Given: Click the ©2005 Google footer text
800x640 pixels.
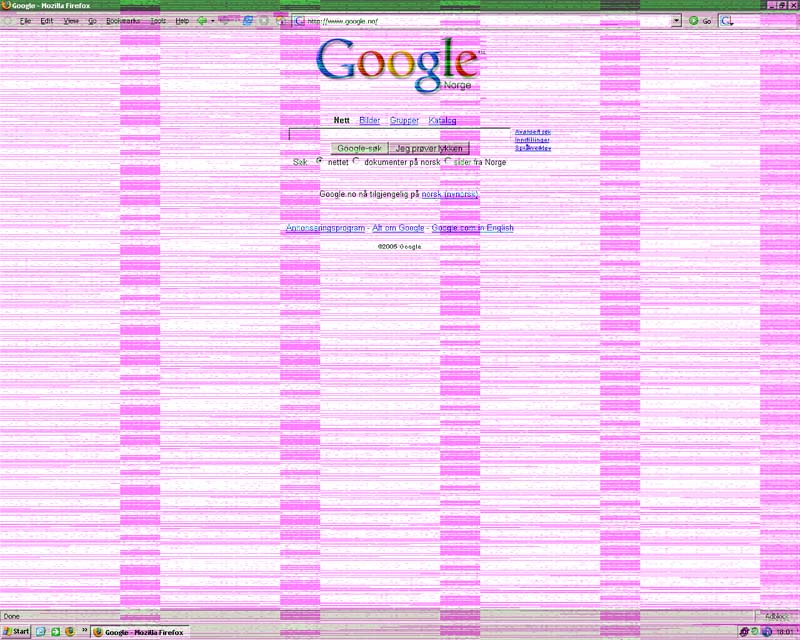Looking at the screenshot, I should (399, 247).
